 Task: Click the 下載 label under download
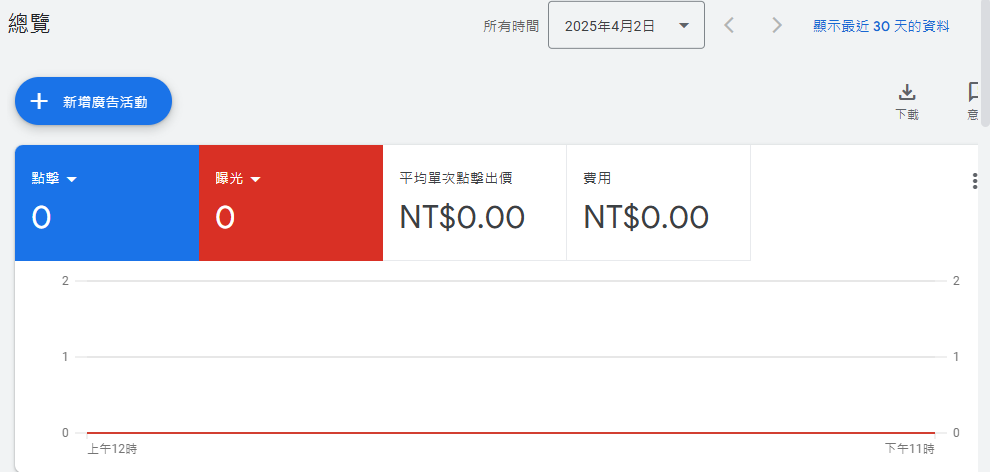tap(907, 115)
